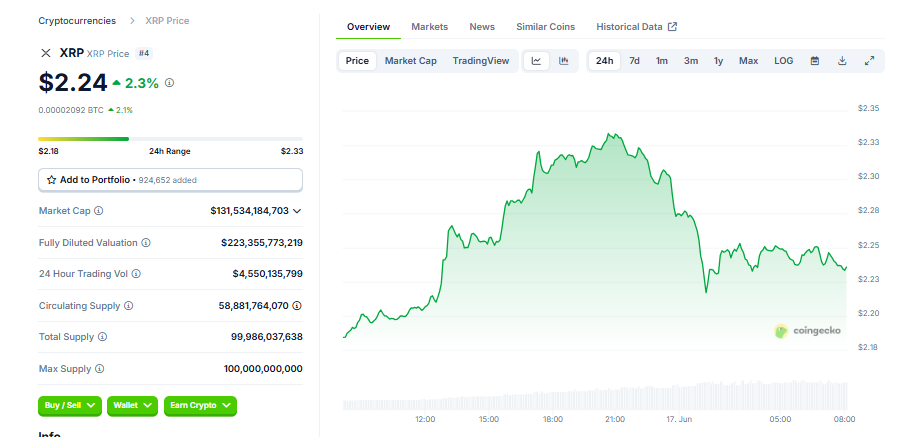
Task: Click the $2.24 current price
Action: click(73, 83)
